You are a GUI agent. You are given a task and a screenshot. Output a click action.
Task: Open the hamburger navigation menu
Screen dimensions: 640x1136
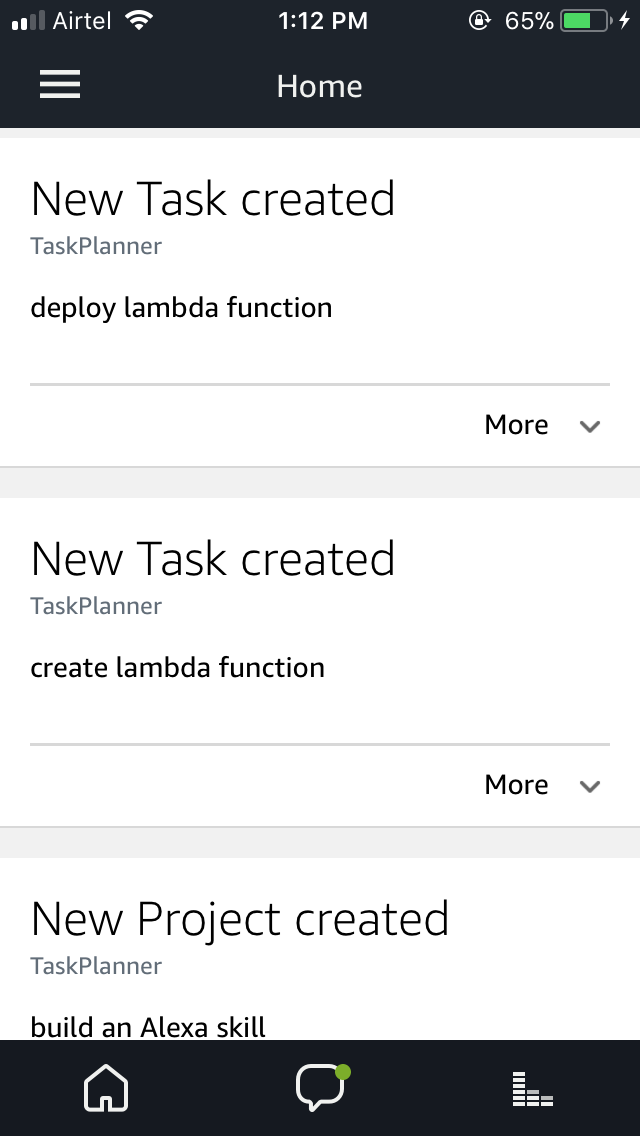click(x=59, y=85)
